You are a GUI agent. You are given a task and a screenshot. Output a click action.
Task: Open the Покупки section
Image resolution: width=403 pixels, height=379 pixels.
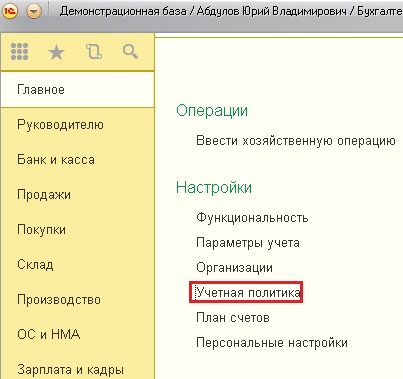pos(77,230)
